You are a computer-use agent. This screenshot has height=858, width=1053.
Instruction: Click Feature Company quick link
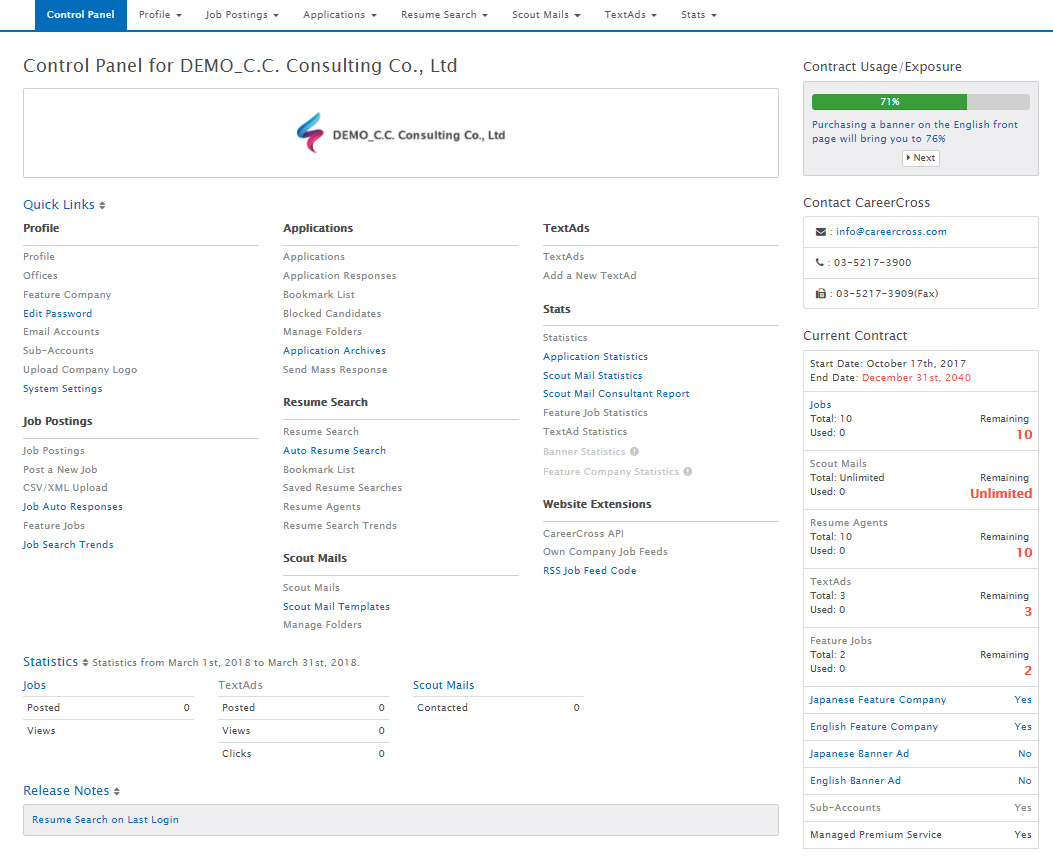(67, 295)
